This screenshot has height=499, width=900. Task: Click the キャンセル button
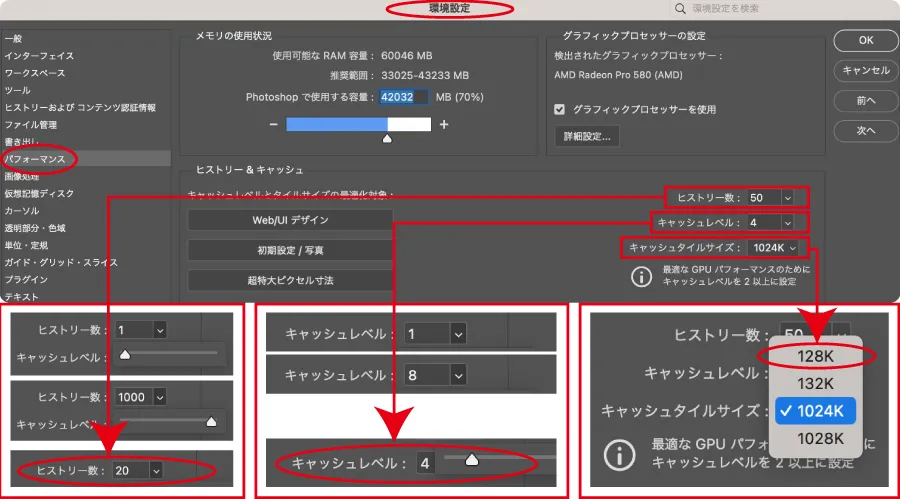coord(866,71)
